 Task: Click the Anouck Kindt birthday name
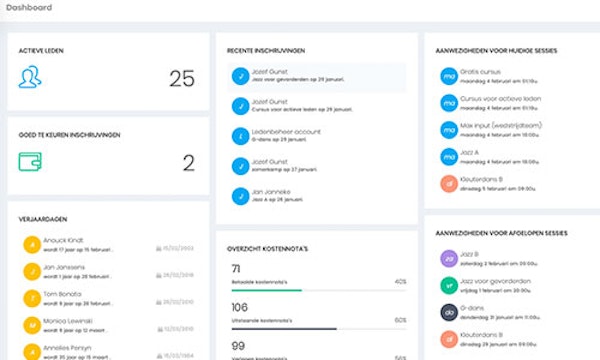click(x=63, y=240)
